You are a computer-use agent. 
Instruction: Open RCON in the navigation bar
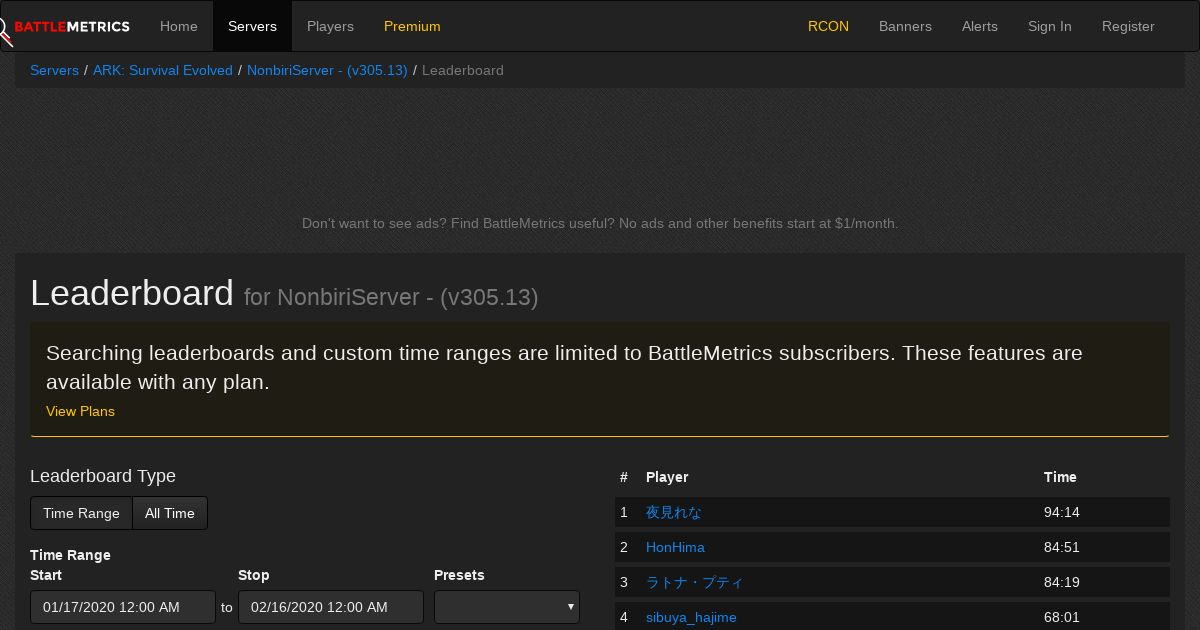tap(828, 26)
